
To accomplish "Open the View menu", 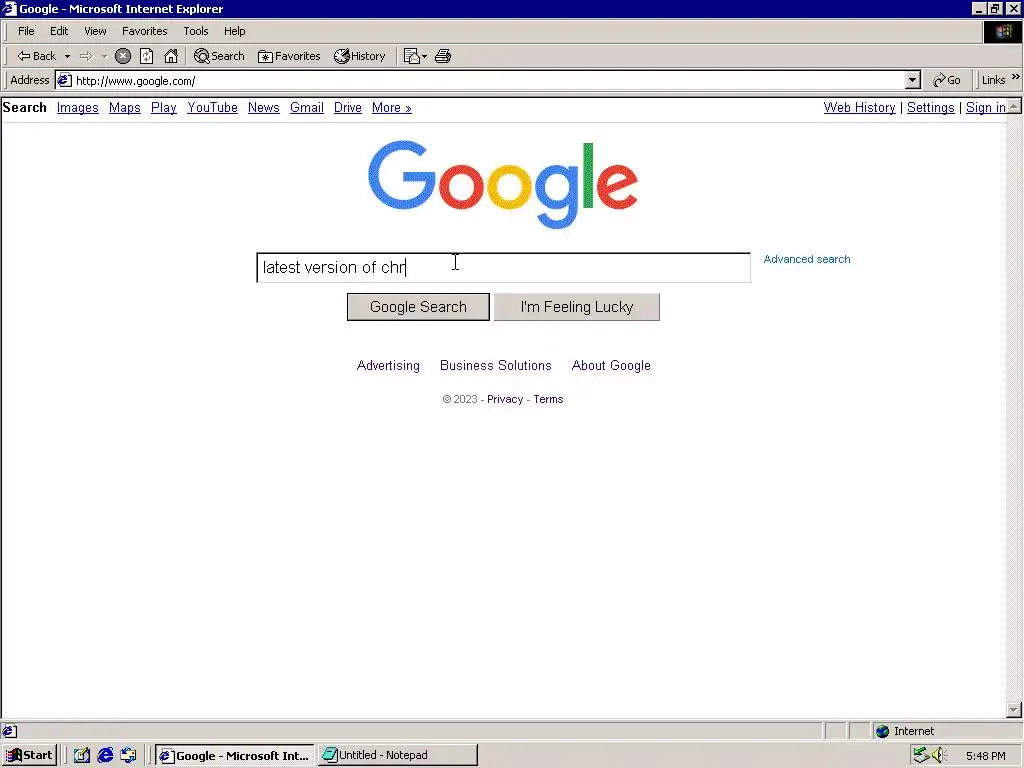I will coord(95,31).
